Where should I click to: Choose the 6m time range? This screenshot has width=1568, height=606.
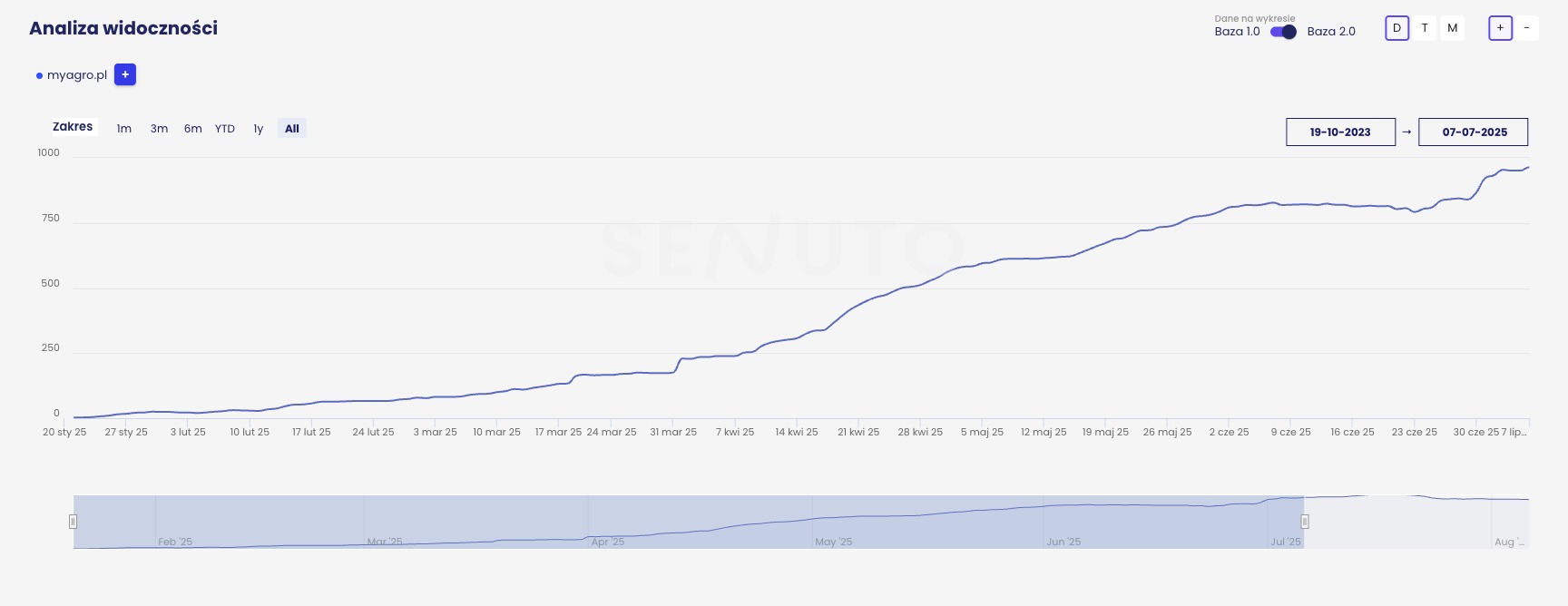point(192,129)
